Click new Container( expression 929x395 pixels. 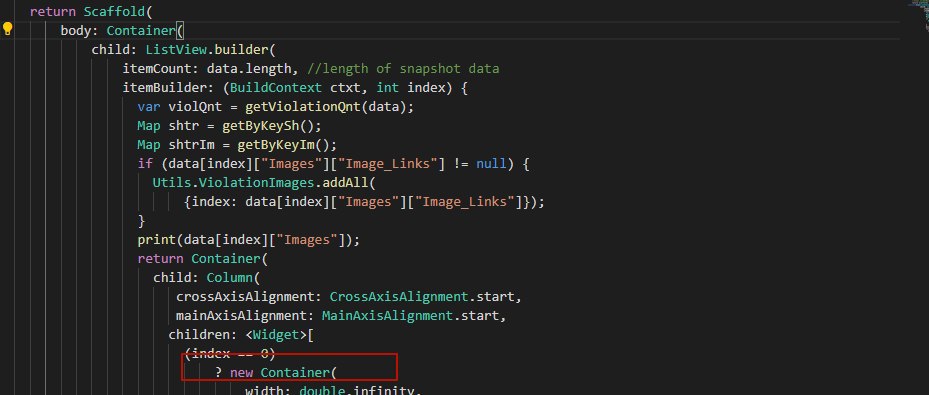[283, 372]
